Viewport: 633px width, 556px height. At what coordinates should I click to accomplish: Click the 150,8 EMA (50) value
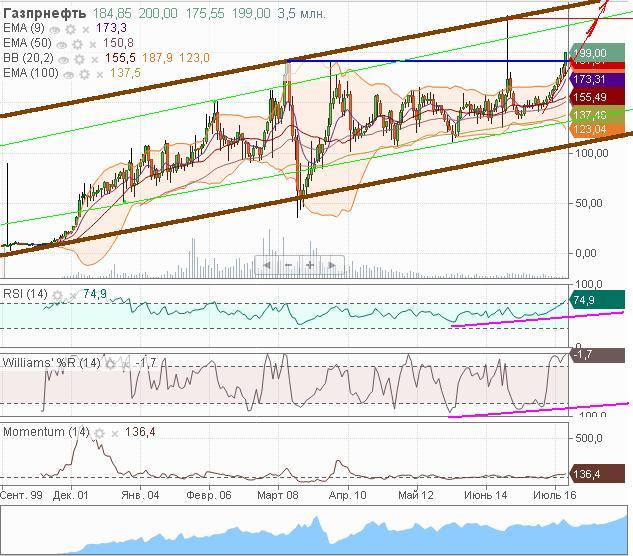[x=118, y=43]
